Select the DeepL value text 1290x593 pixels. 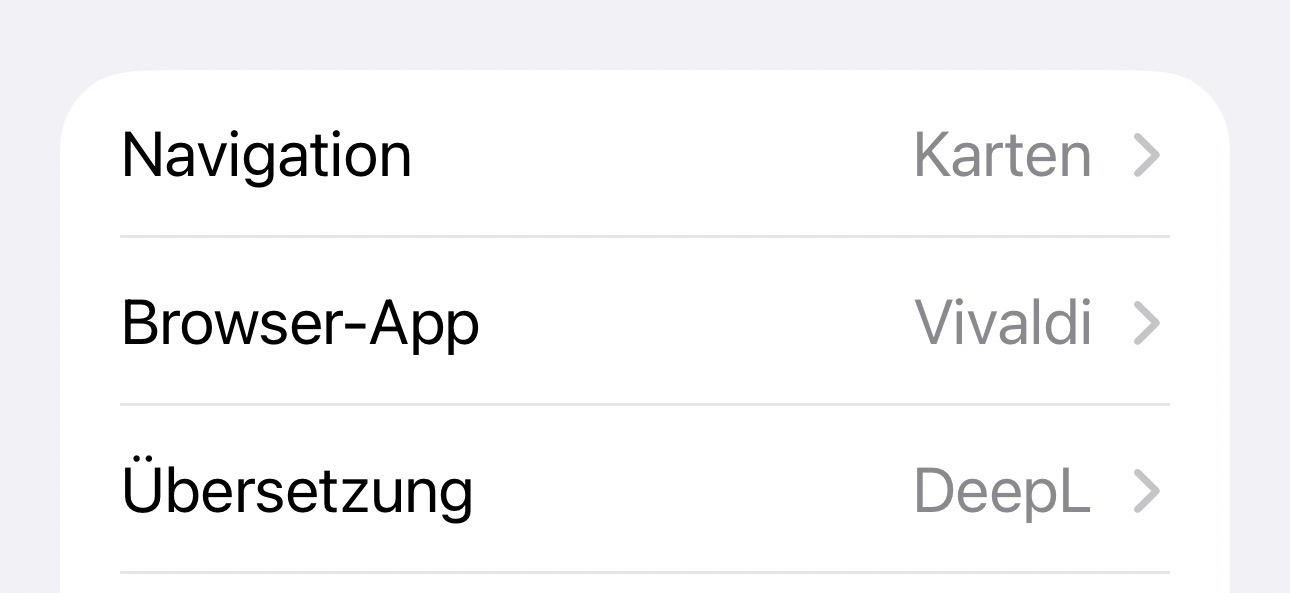(x=1002, y=491)
